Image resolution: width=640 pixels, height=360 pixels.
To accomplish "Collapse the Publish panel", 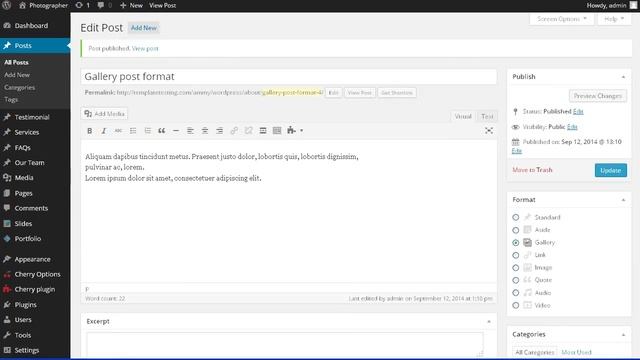I will pos(623,77).
